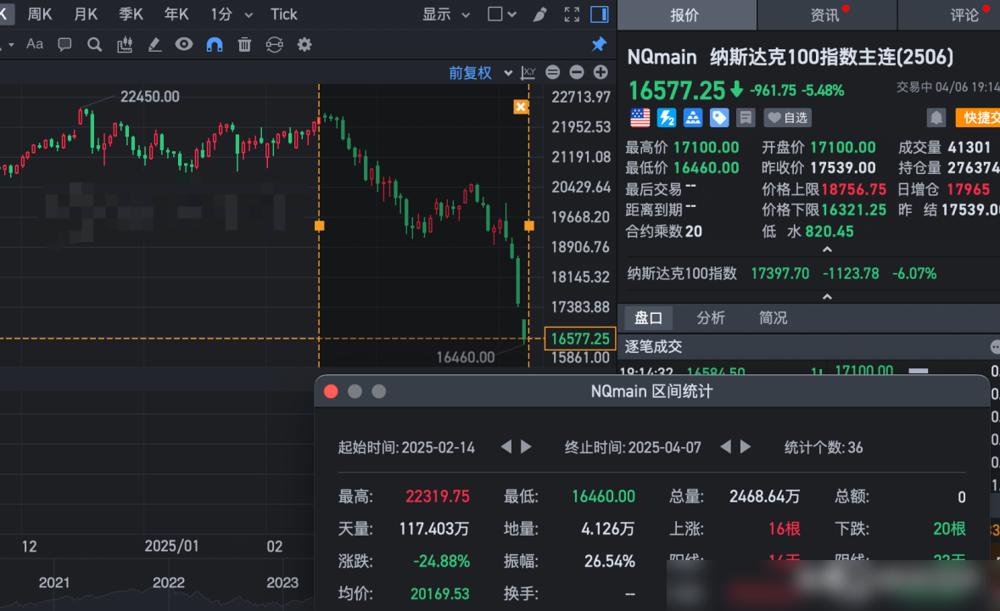Toggle the right sidebar panel icon
The image size is (1000, 611).
[x=599, y=14]
